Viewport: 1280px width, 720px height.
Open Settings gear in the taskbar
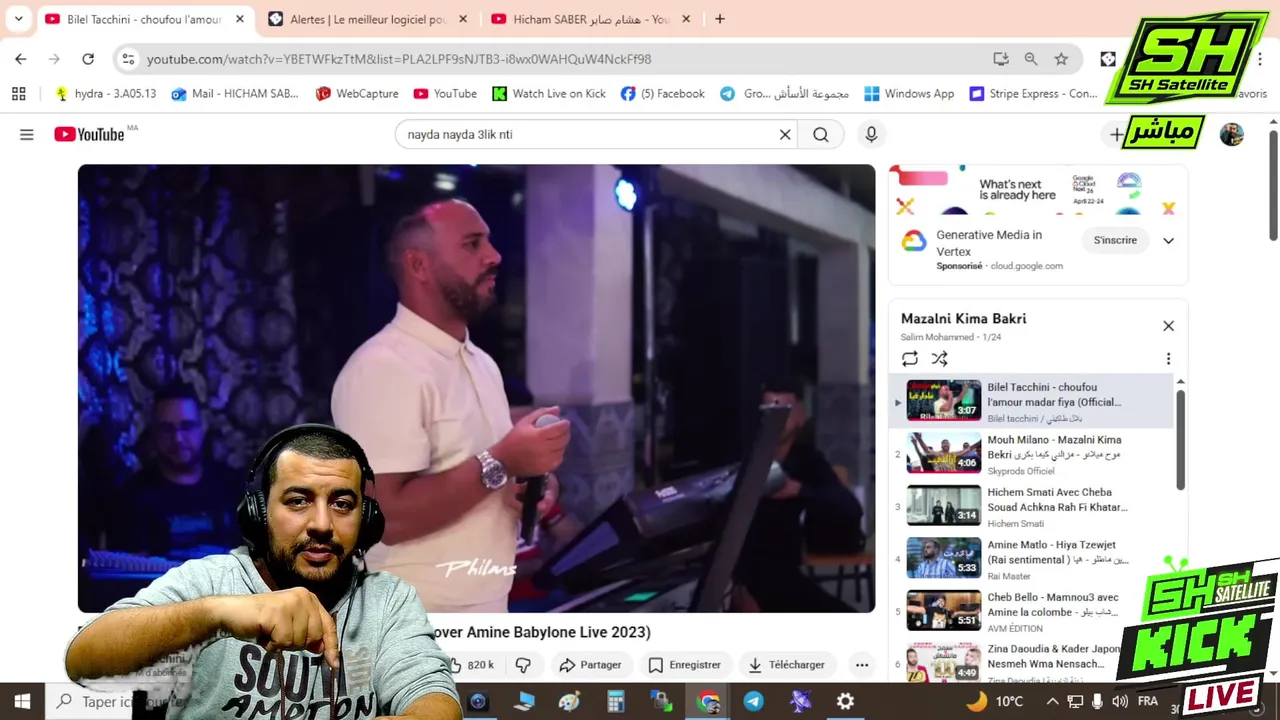(x=845, y=701)
